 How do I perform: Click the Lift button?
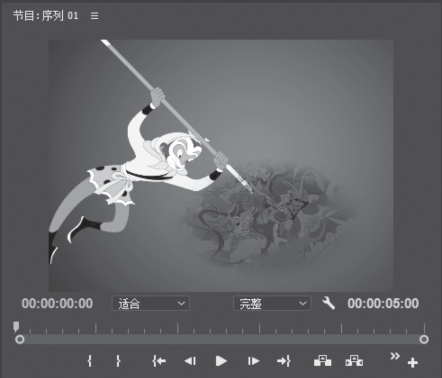click(322, 361)
